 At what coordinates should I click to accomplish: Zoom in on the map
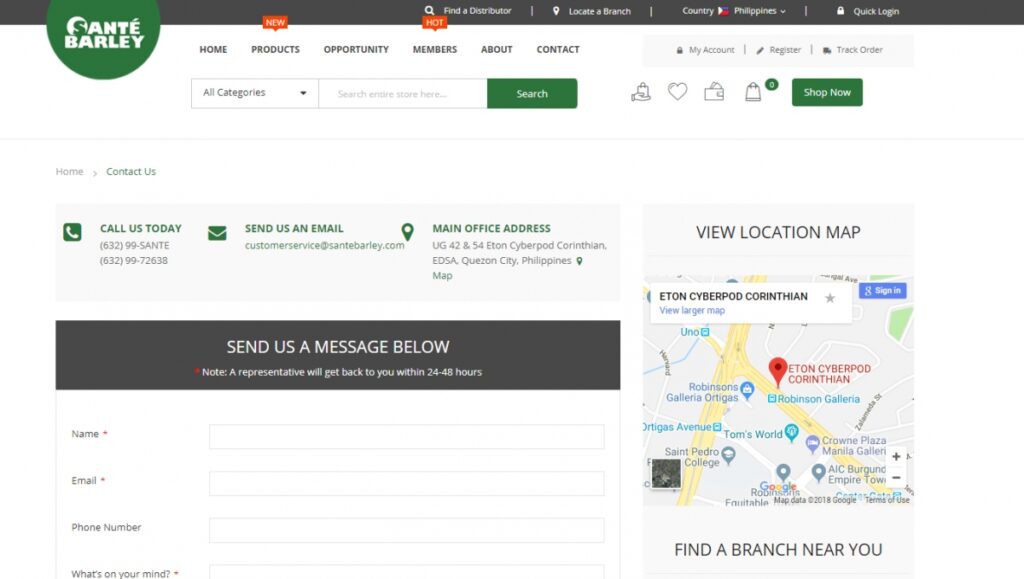pos(896,457)
